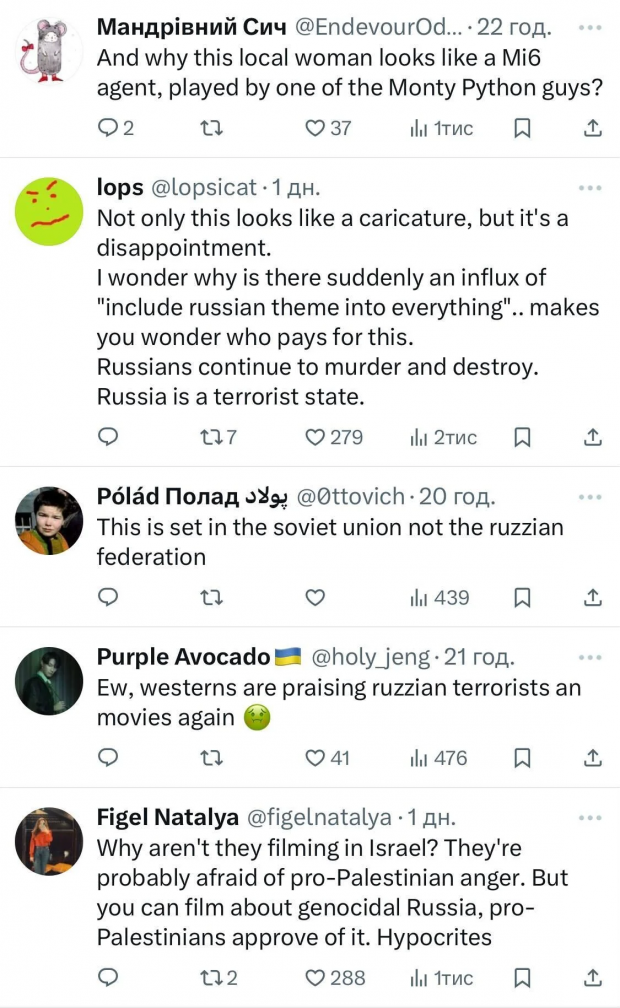
Task: Open more options for lops's tweet
Action: 591,187
